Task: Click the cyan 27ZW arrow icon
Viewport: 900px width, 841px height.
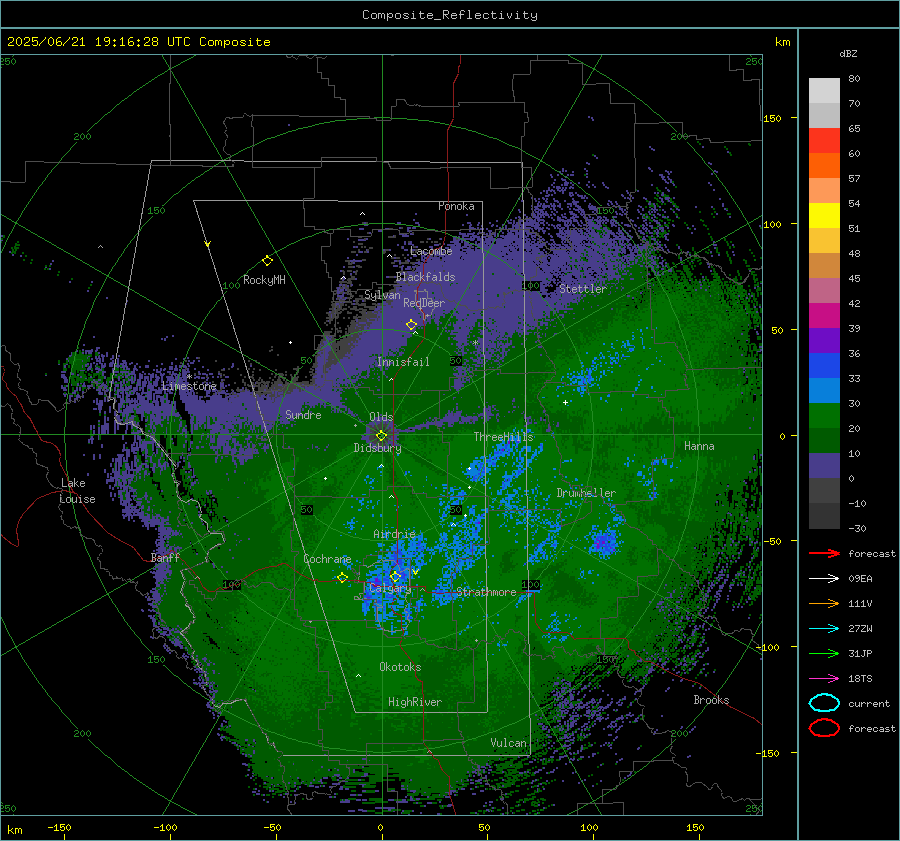Action: [824, 629]
